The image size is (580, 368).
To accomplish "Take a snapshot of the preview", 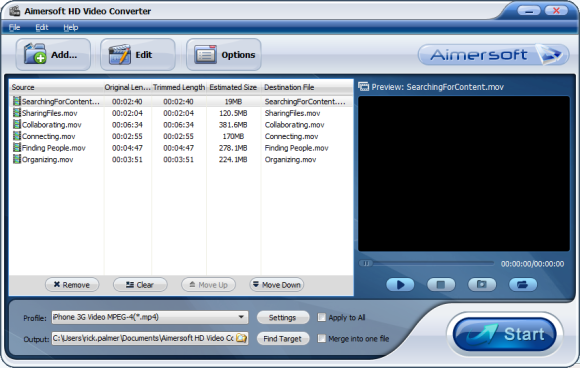I will 482,284.
